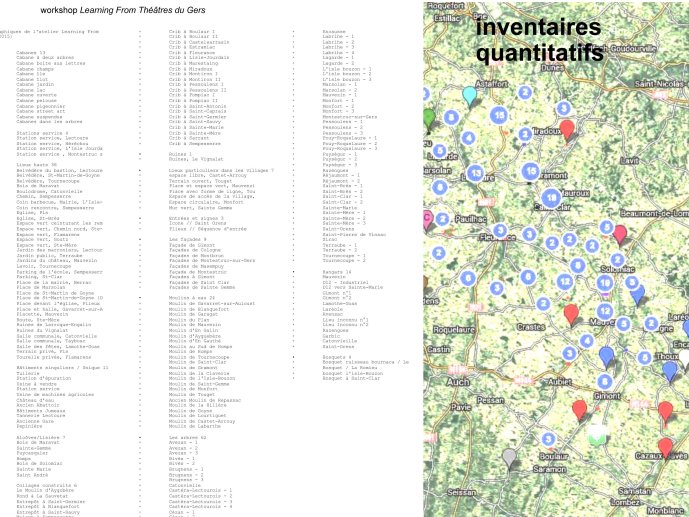The width and height of the screenshot is (689, 517).
Task: Click the workshop Learning From Théâtres du Gers title
Action: click(x=123, y=10)
